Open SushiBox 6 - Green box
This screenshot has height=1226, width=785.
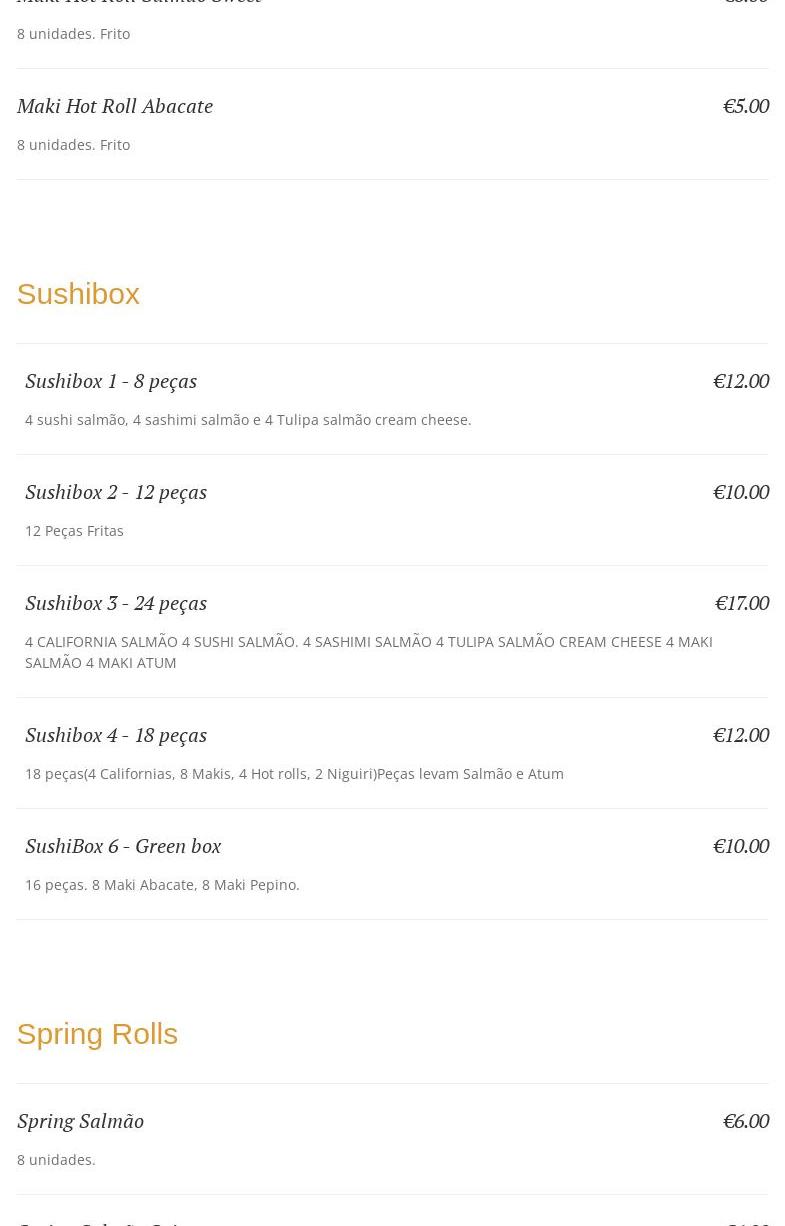[x=123, y=846]
